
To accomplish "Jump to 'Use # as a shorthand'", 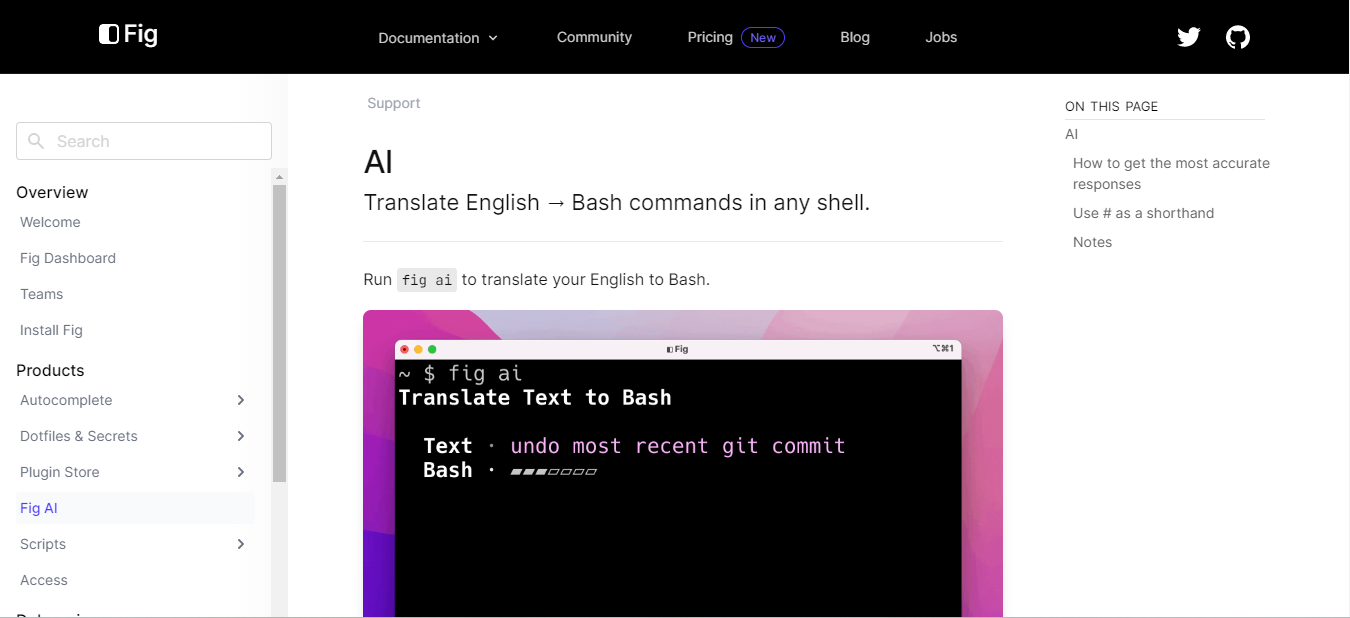I will (x=1143, y=213).
